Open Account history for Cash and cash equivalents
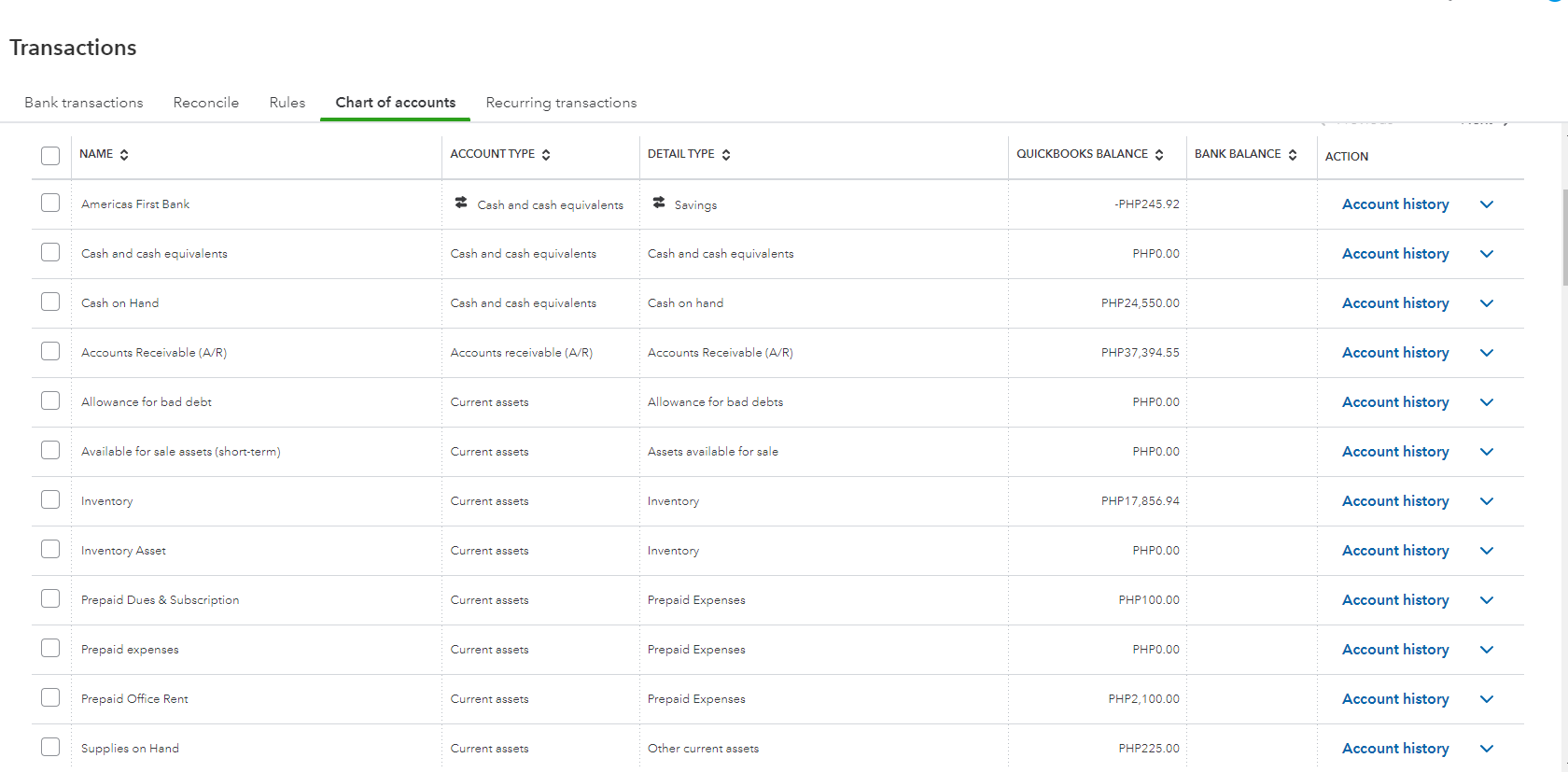The image size is (1568, 772). 1395,254
